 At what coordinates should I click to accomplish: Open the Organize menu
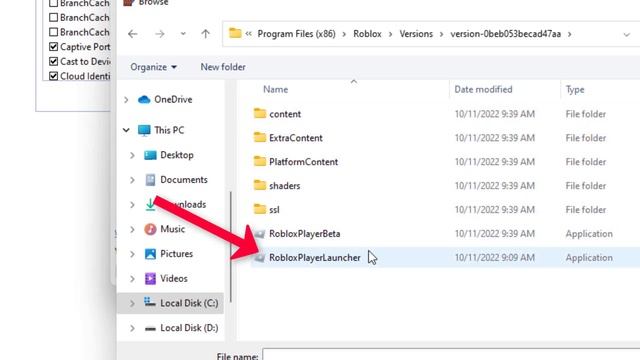pyautogui.click(x=153, y=67)
